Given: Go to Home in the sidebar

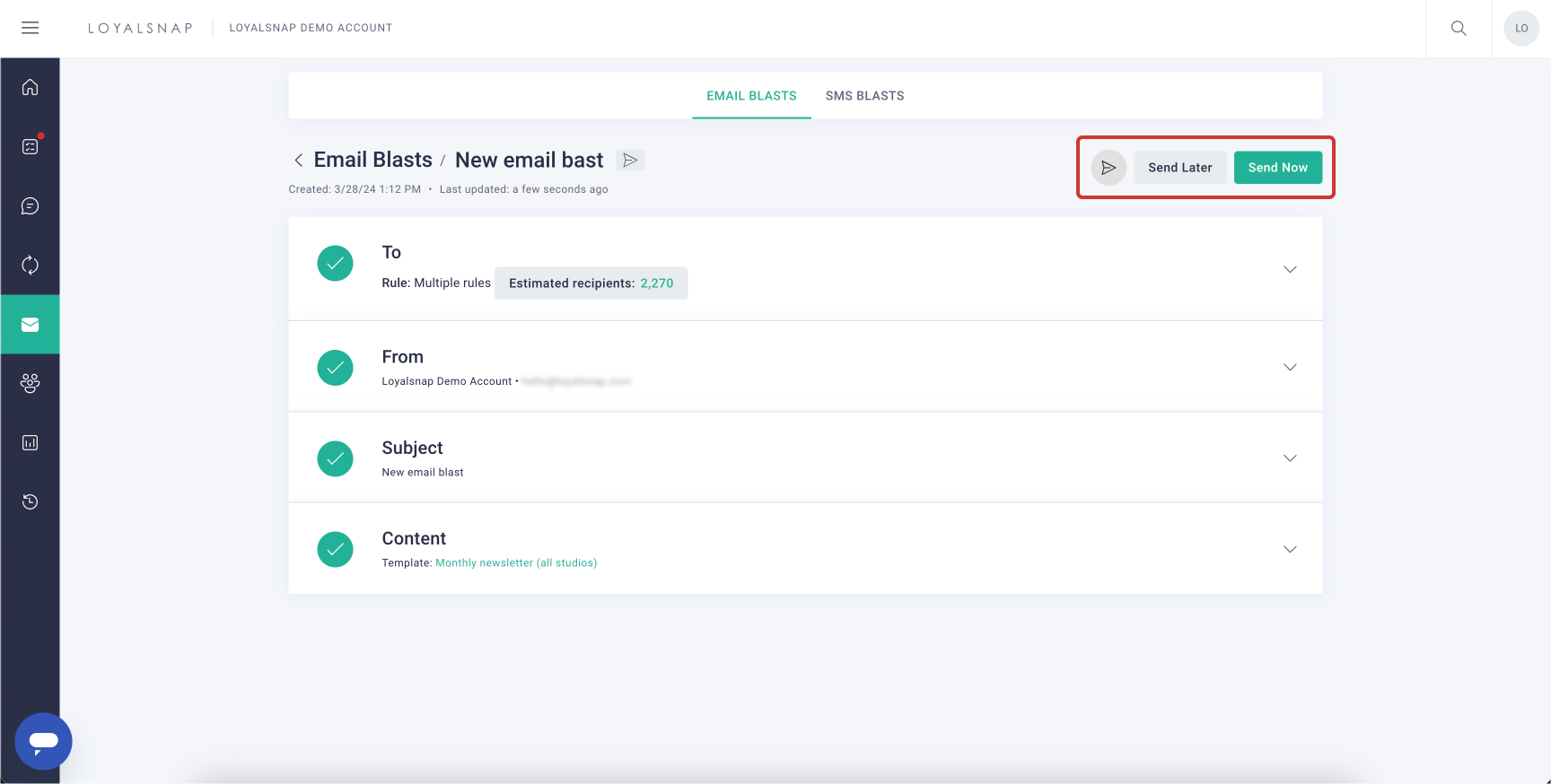Looking at the screenshot, I should [30, 87].
